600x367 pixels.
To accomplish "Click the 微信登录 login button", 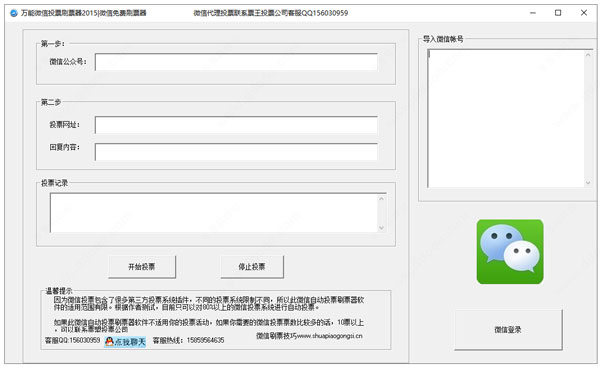I will point(508,329).
